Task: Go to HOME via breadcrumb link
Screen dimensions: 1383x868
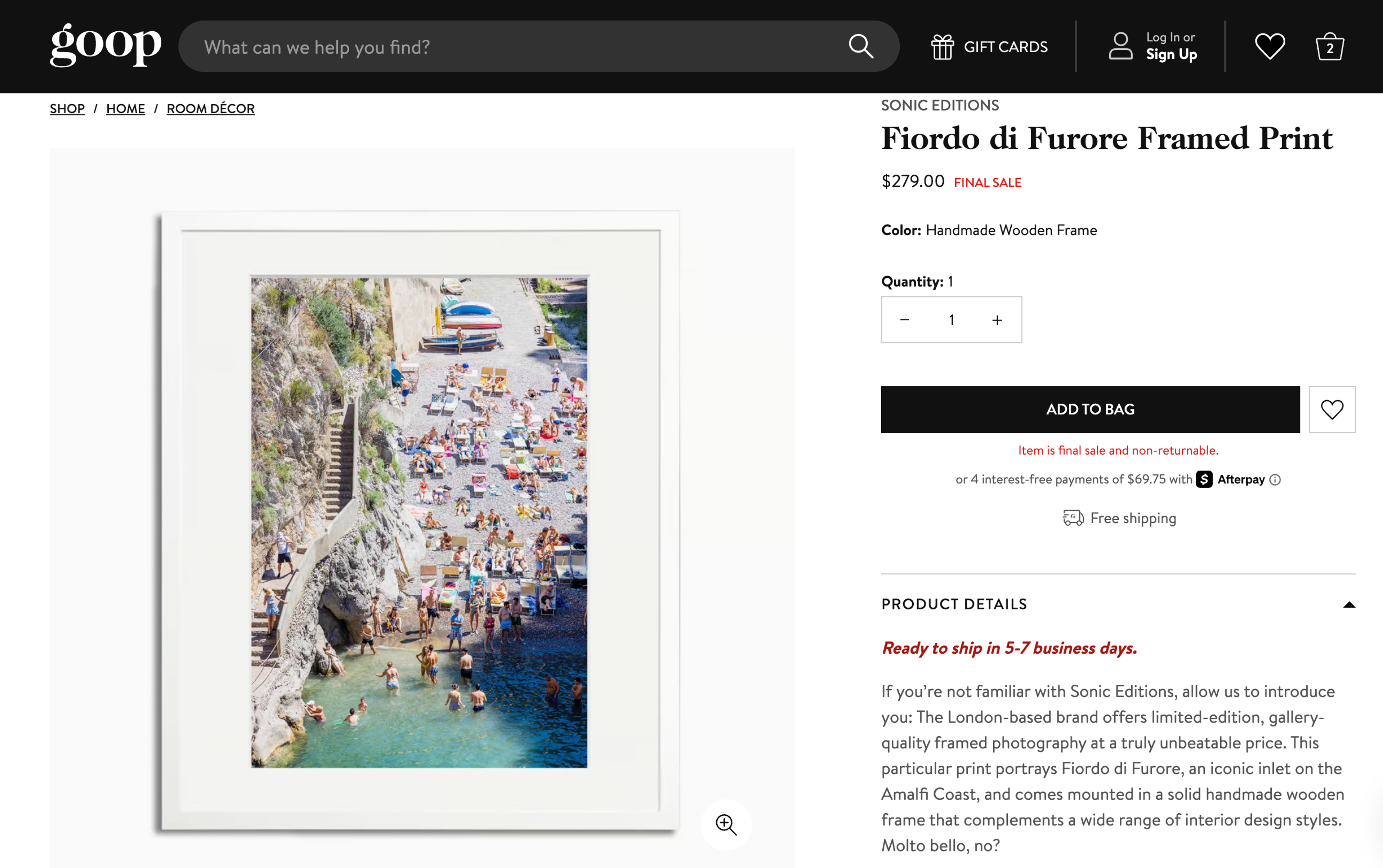Action: pos(125,108)
